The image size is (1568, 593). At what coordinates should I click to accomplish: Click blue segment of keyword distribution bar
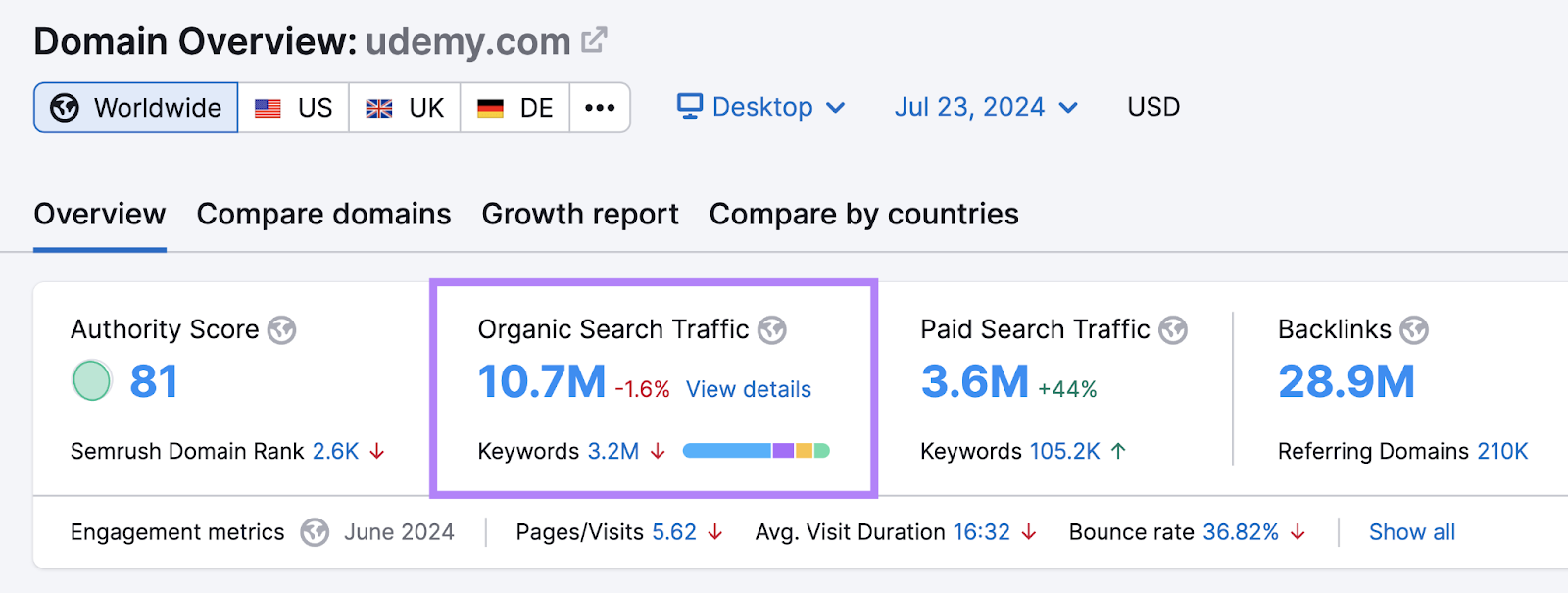tap(727, 451)
